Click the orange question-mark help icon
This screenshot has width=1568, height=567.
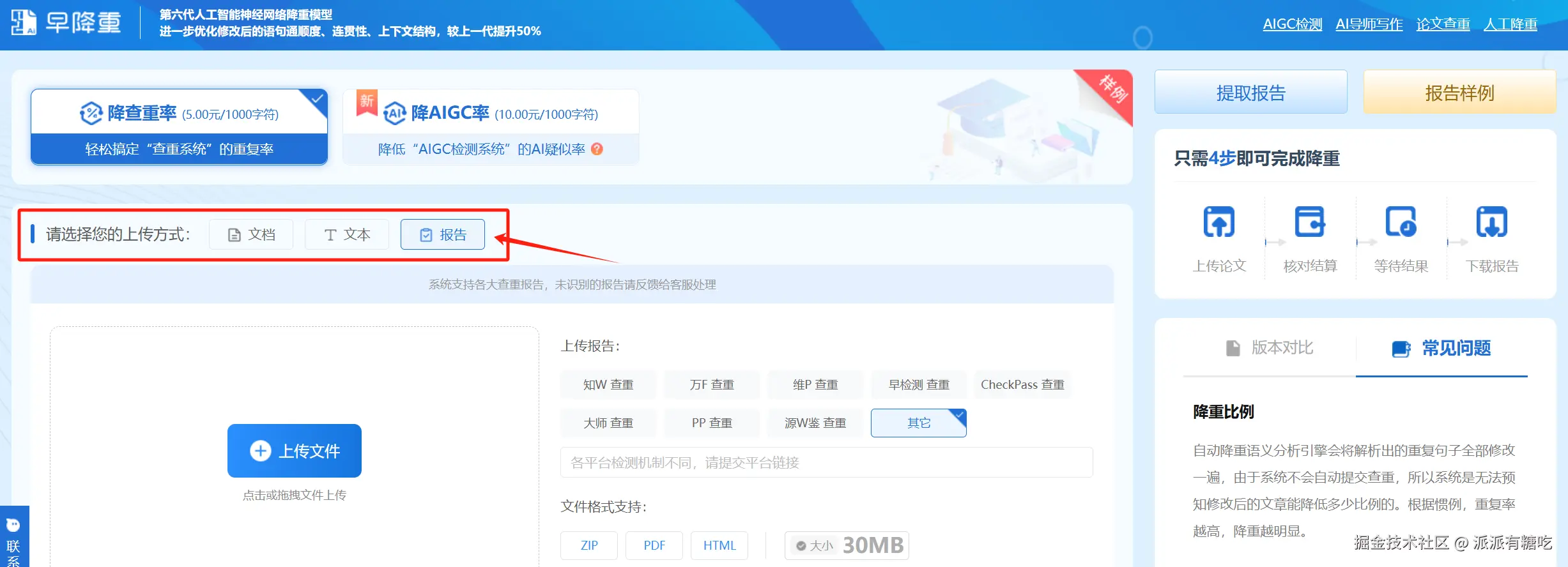597,149
